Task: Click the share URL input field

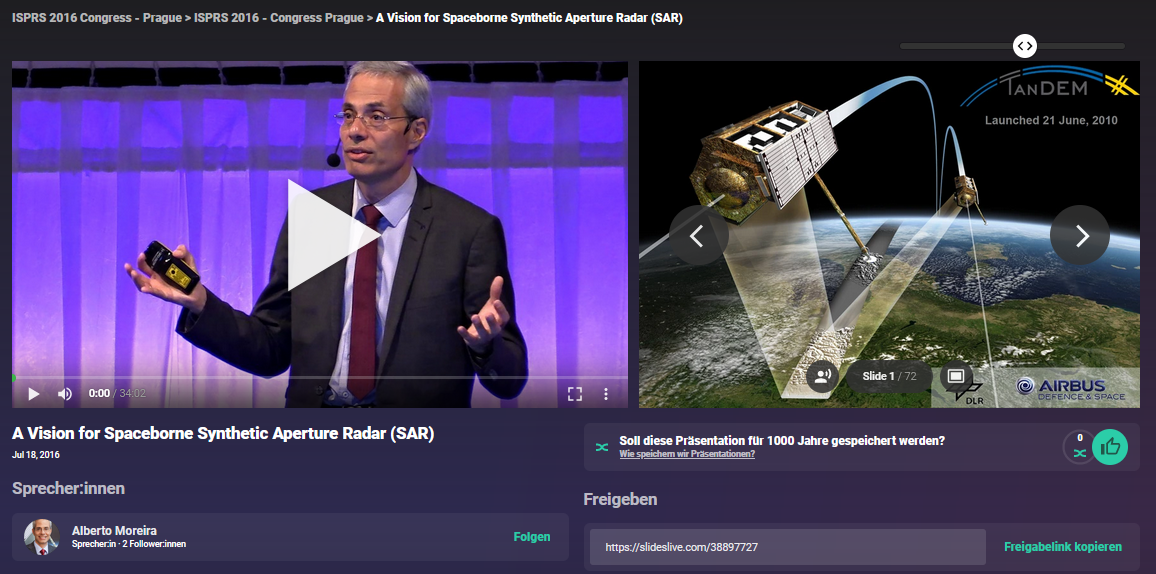Action: point(787,547)
